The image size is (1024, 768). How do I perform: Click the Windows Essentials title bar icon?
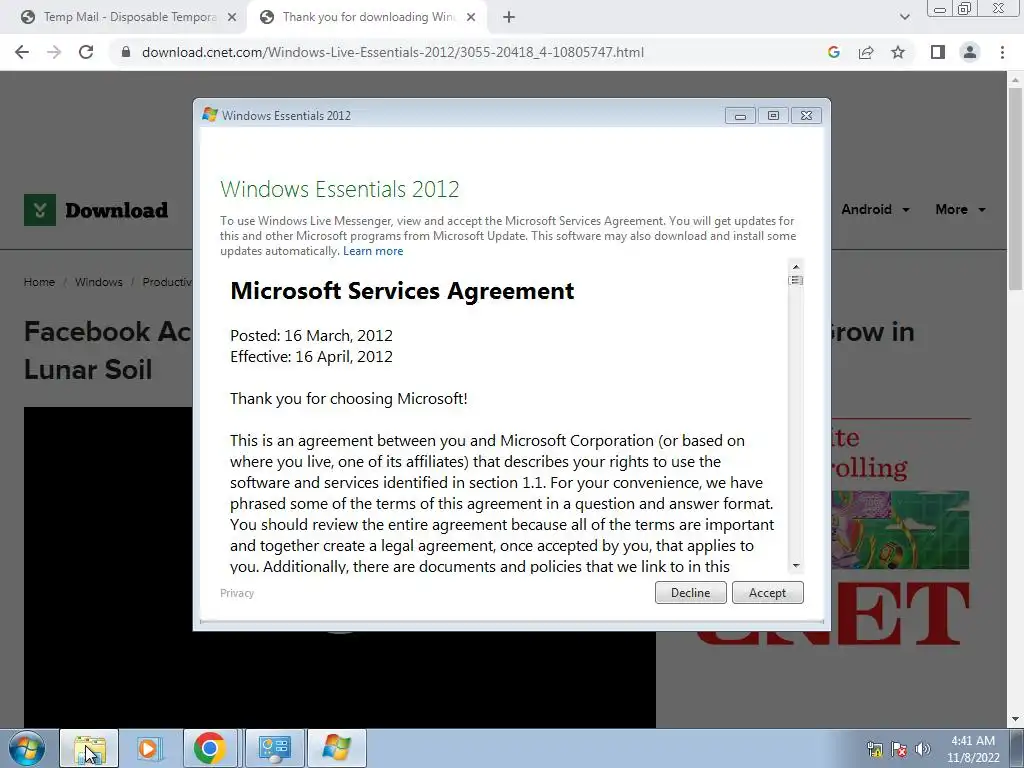tap(210, 115)
